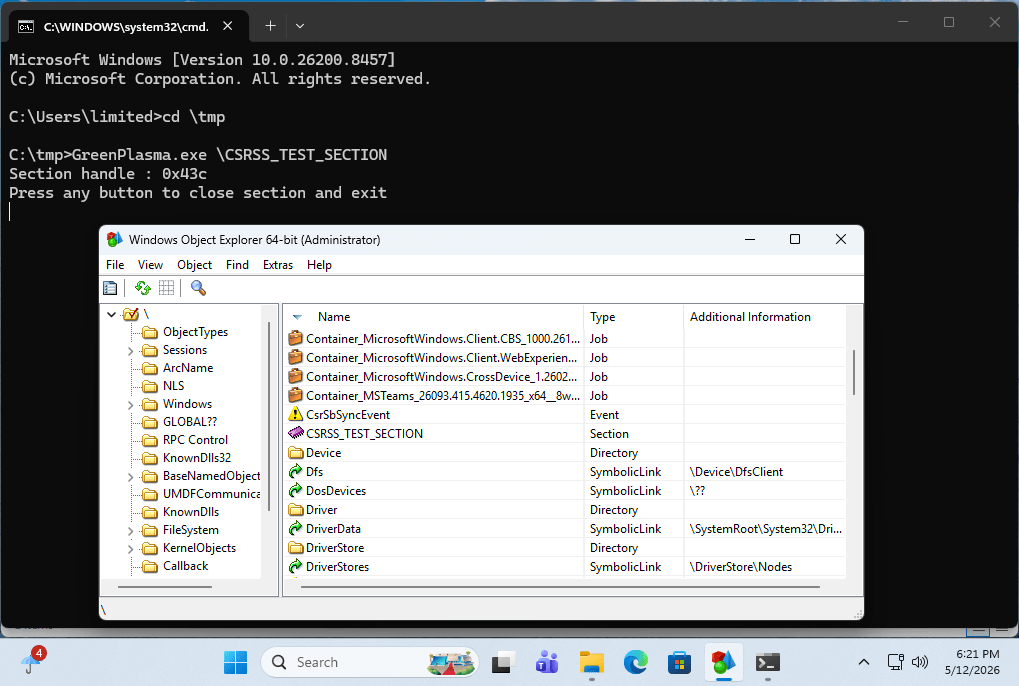
Task: Click the ObjectTypes folder icon in tree
Action: coord(150,333)
